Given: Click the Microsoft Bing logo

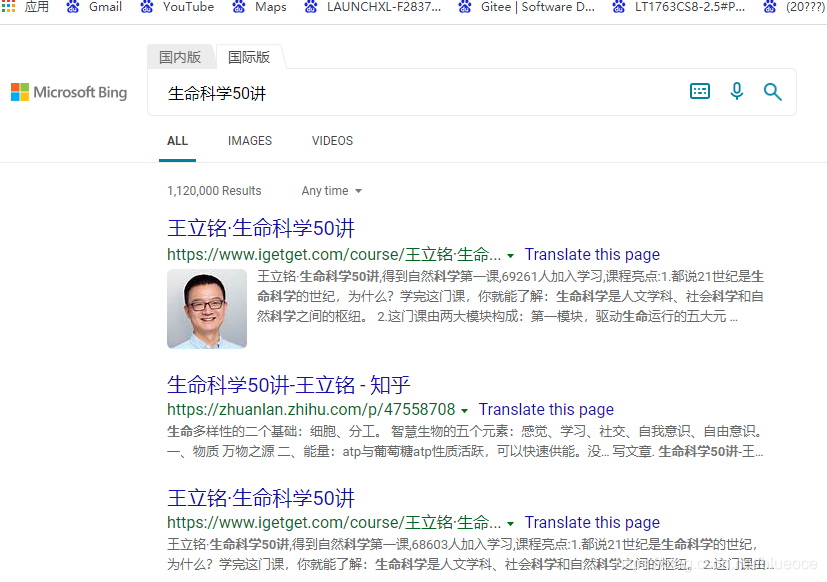Looking at the screenshot, I should [69, 92].
